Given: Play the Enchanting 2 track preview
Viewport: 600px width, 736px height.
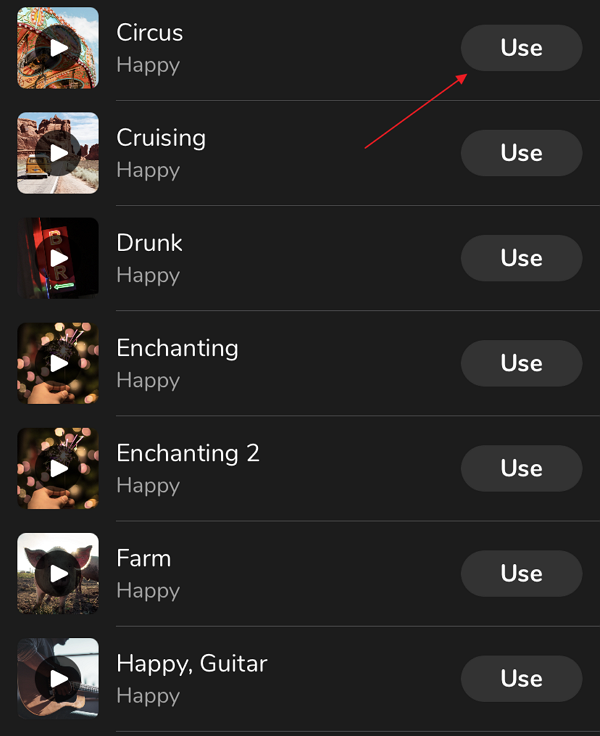Looking at the screenshot, I should (x=58, y=468).
